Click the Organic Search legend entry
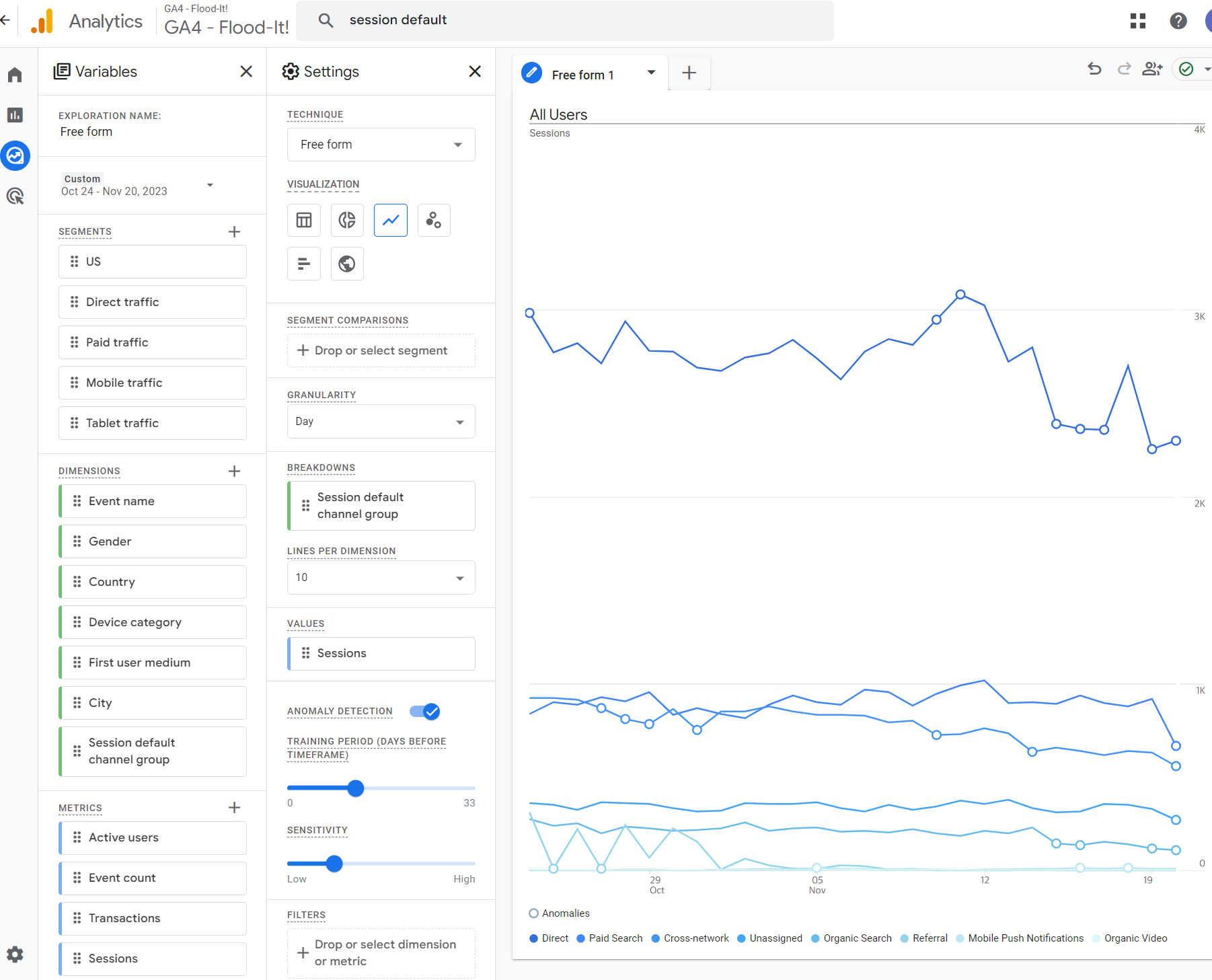The image size is (1212, 980). click(x=851, y=938)
